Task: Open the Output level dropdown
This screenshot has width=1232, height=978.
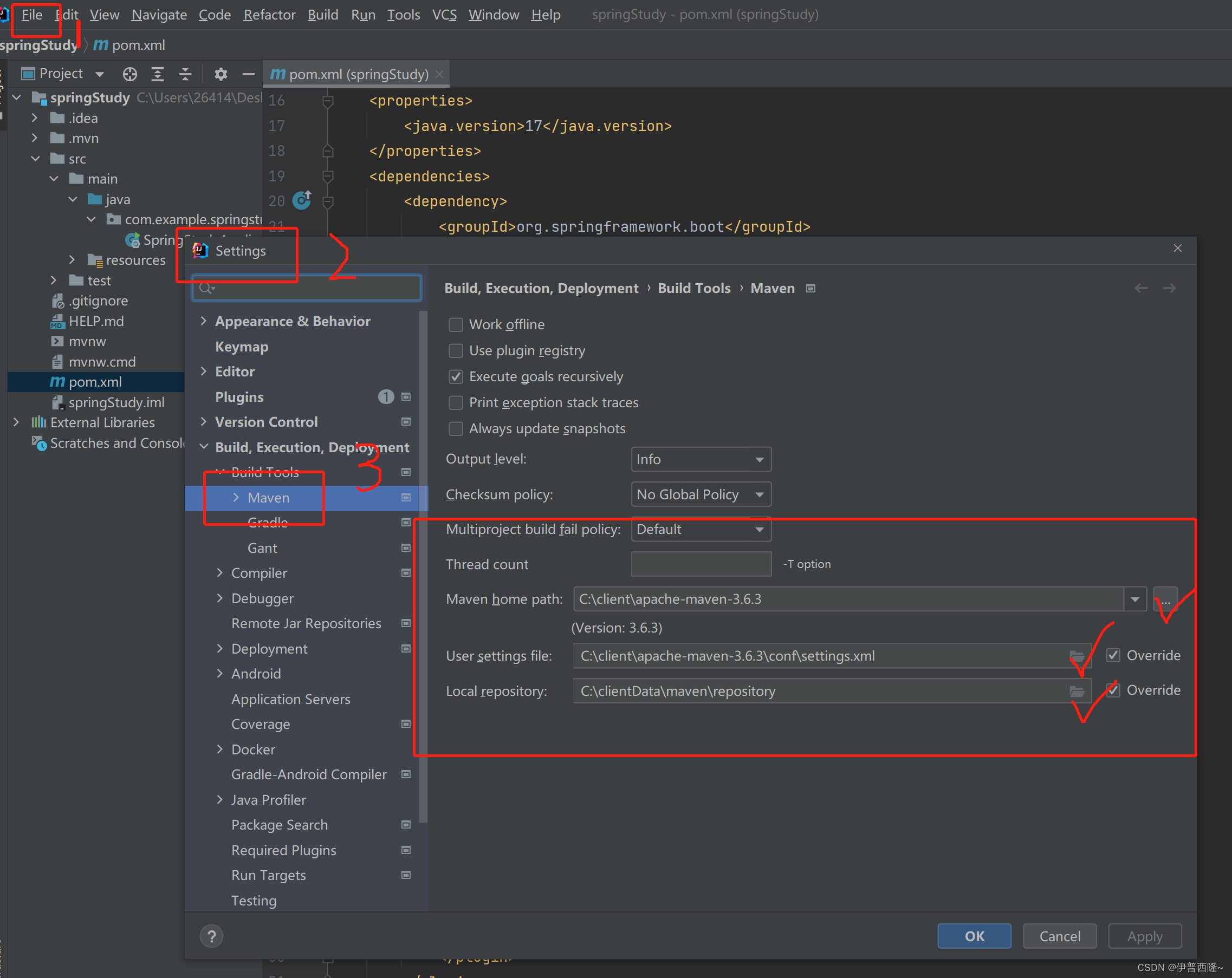Action: tap(701, 459)
